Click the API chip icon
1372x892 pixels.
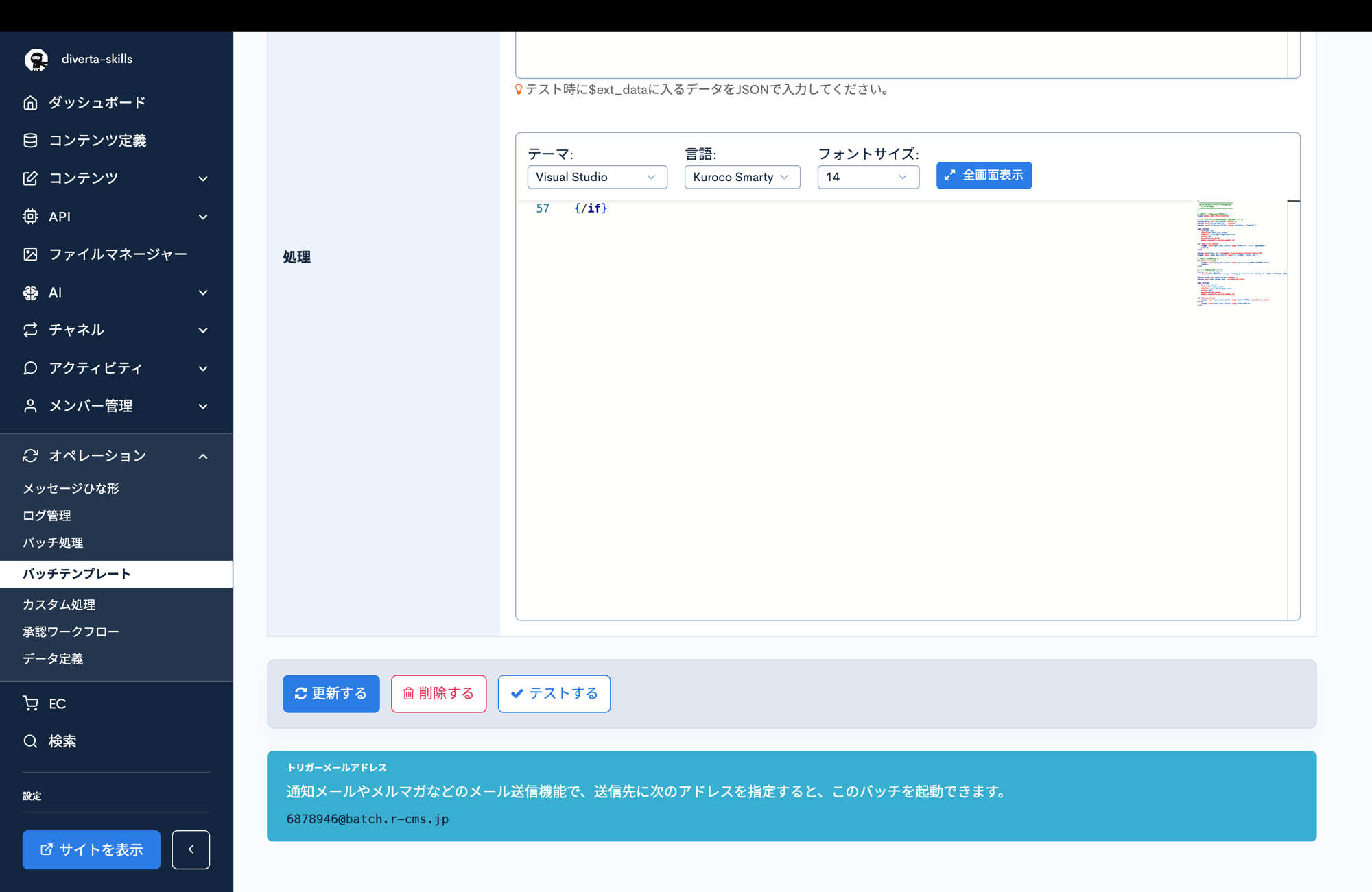pos(30,217)
